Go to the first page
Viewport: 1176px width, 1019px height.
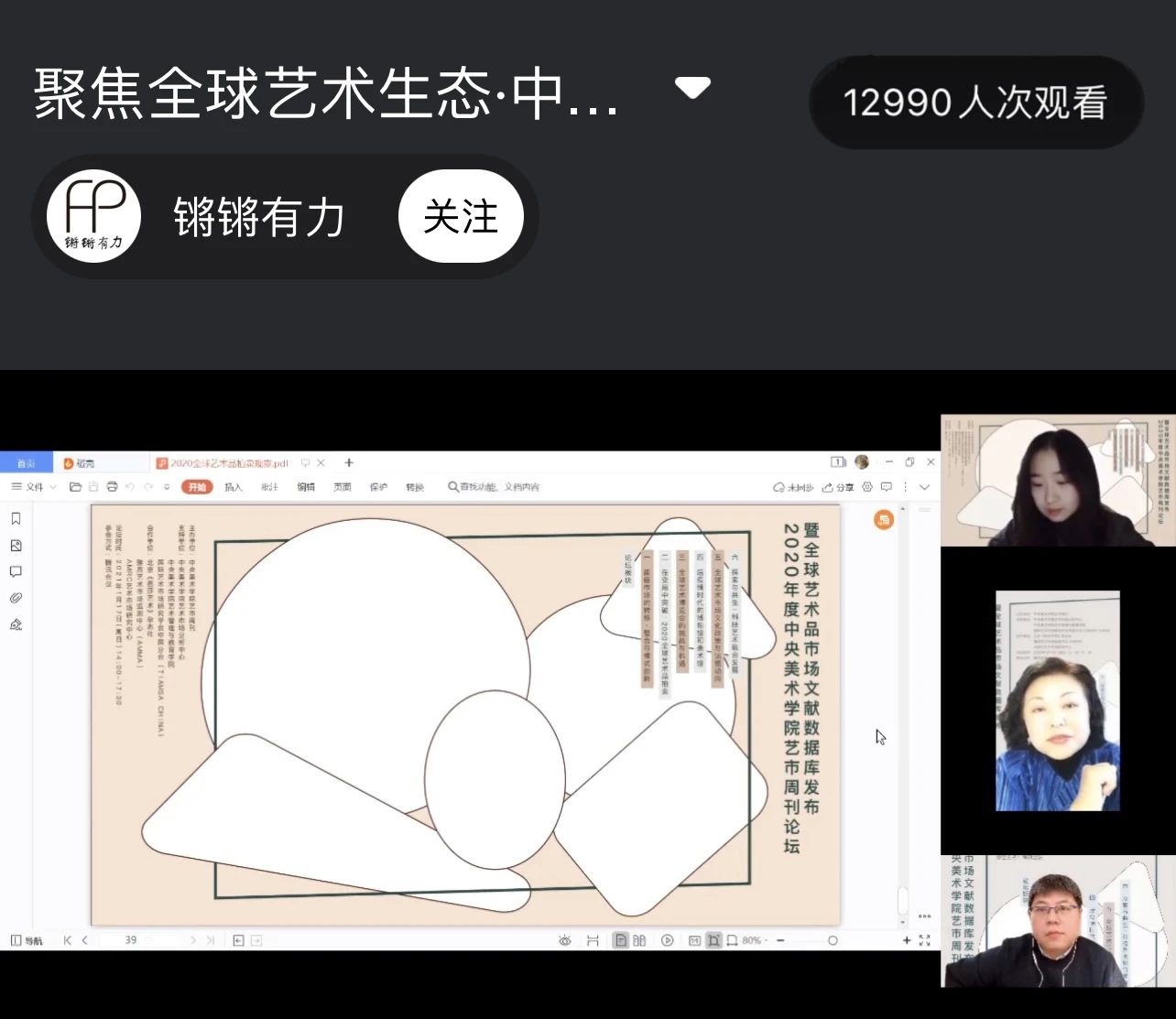tap(67, 940)
